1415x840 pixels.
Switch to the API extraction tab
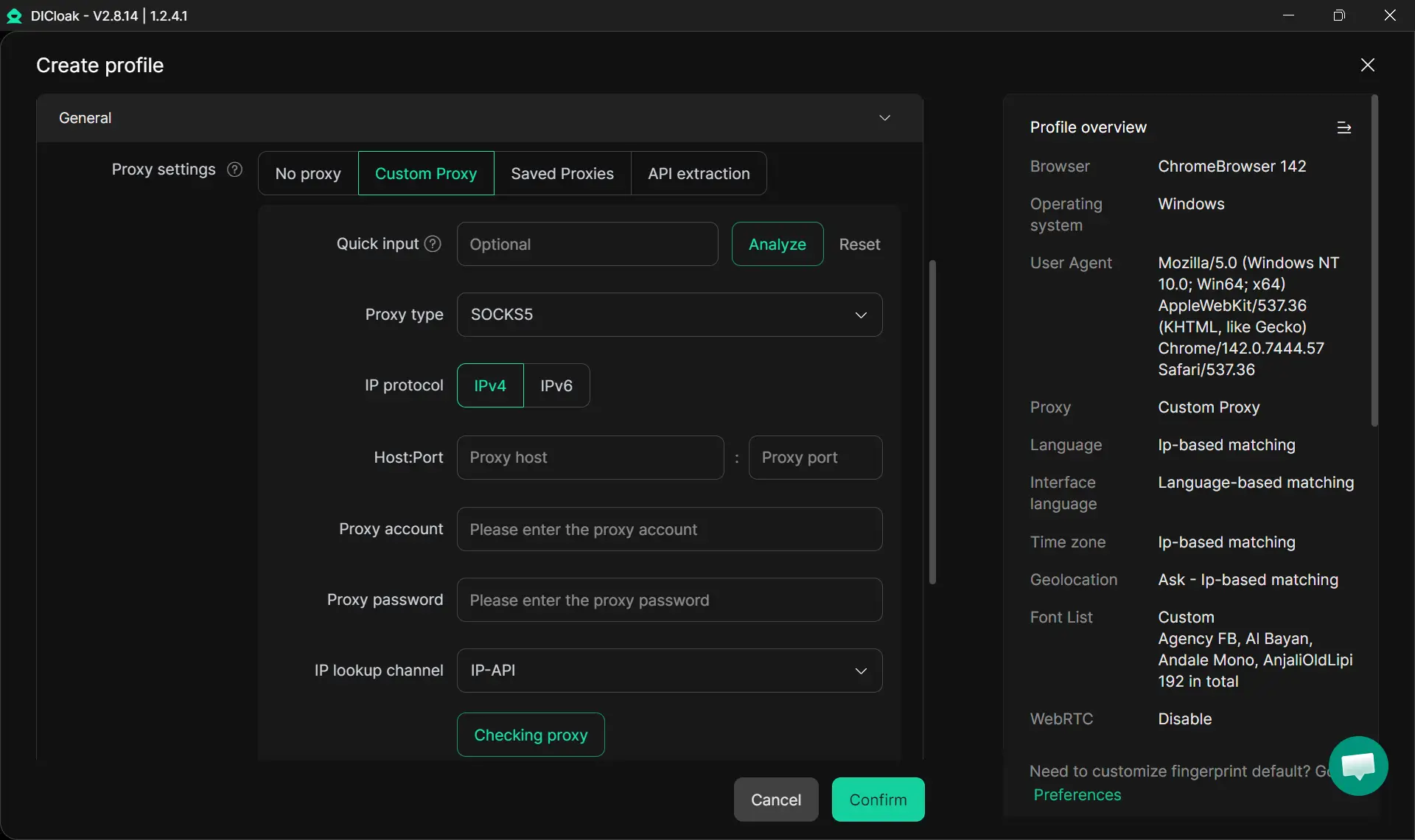click(698, 173)
